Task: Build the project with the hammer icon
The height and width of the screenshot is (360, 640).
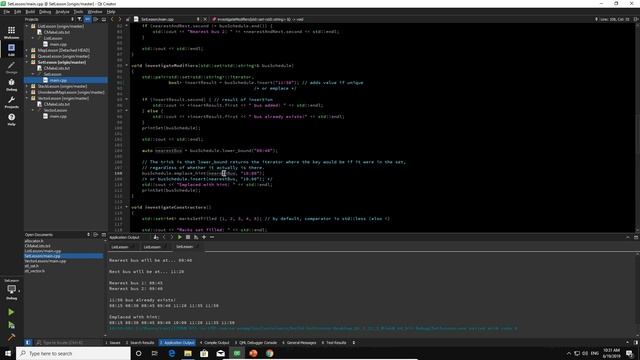Action: [11, 337]
